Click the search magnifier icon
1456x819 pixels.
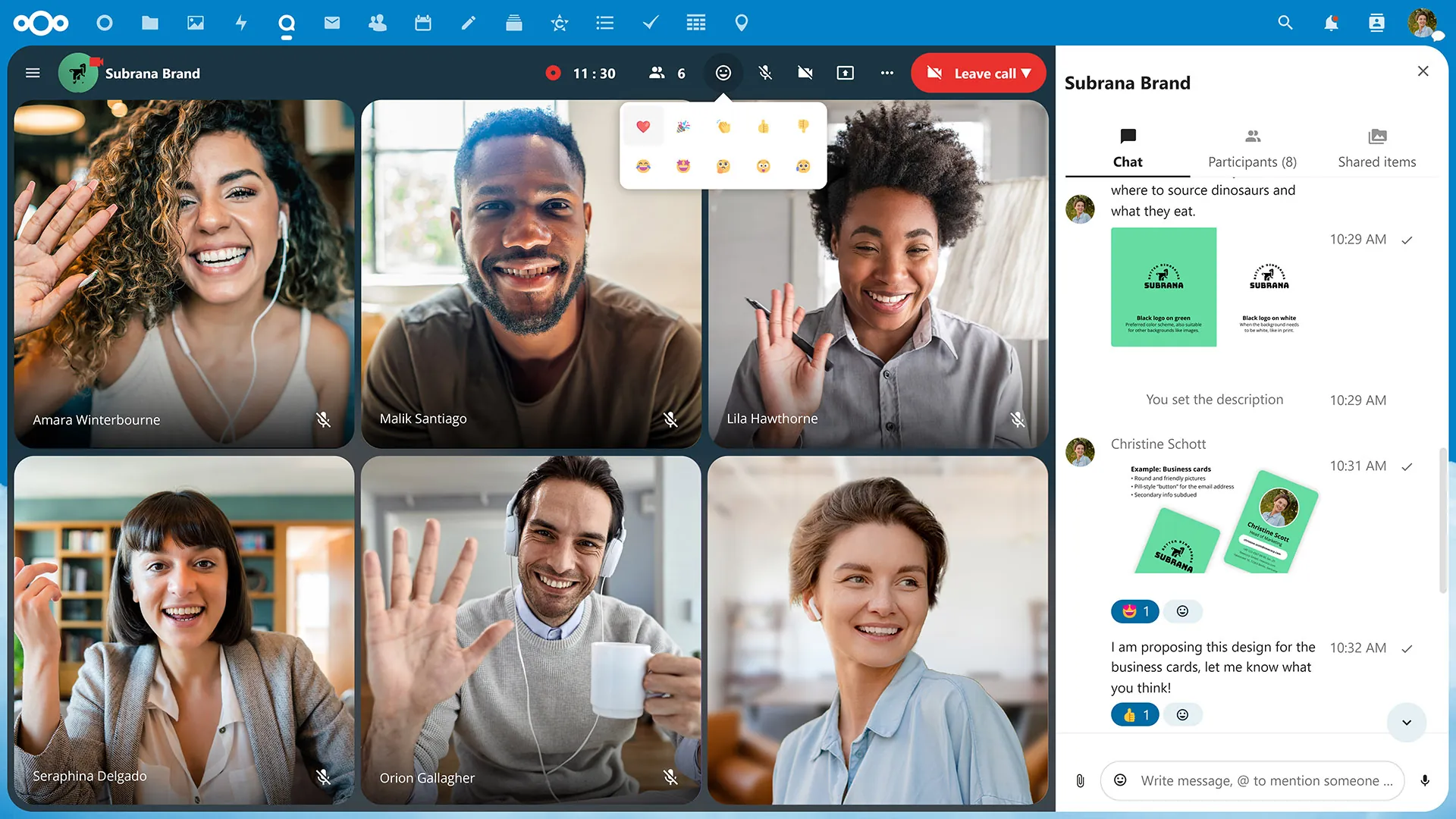tap(1285, 23)
